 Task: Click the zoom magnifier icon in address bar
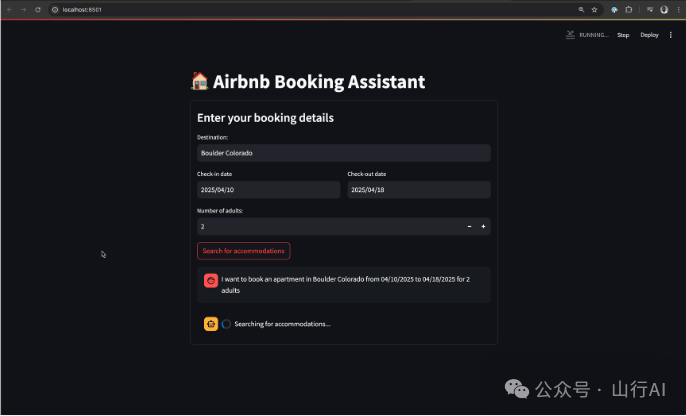click(581, 9)
